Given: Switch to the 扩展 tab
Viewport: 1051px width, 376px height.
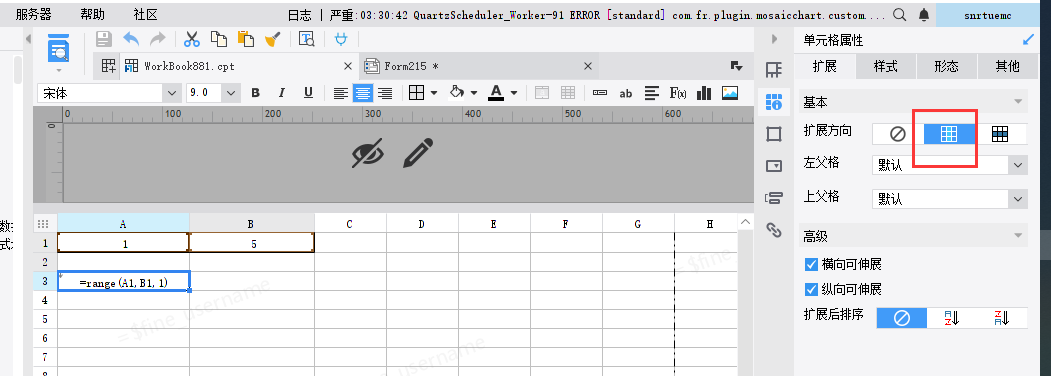Looking at the screenshot, I should pyautogui.click(x=824, y=66).
